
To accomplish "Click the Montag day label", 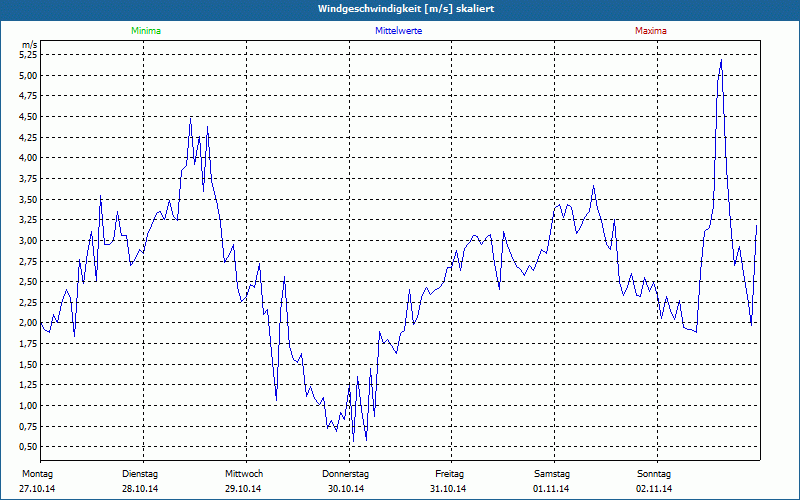I will point(37,474).
